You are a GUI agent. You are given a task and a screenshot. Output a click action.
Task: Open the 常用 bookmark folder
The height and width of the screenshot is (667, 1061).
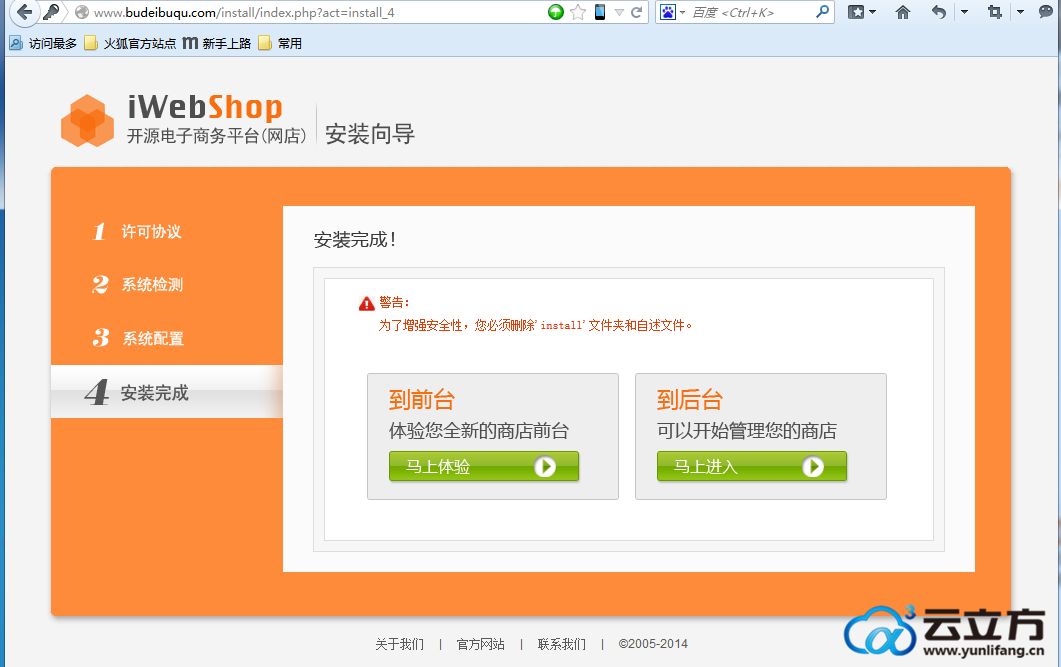280,43
